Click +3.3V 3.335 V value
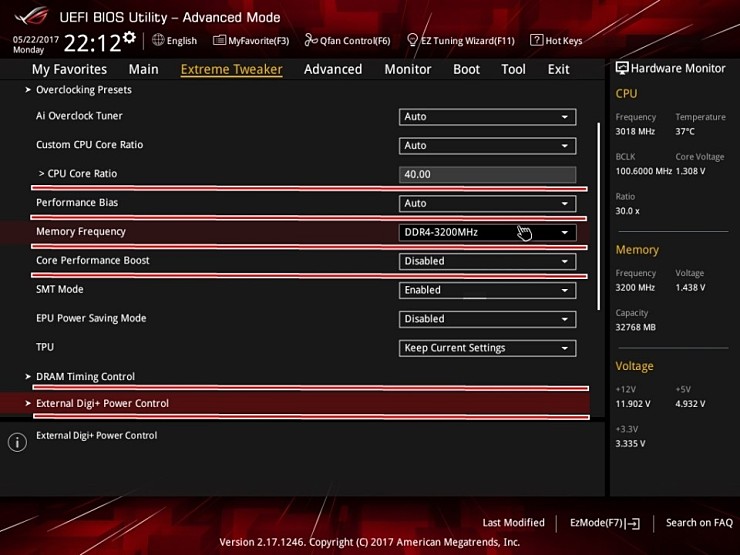740x555 pixels. tap(630, 444)
